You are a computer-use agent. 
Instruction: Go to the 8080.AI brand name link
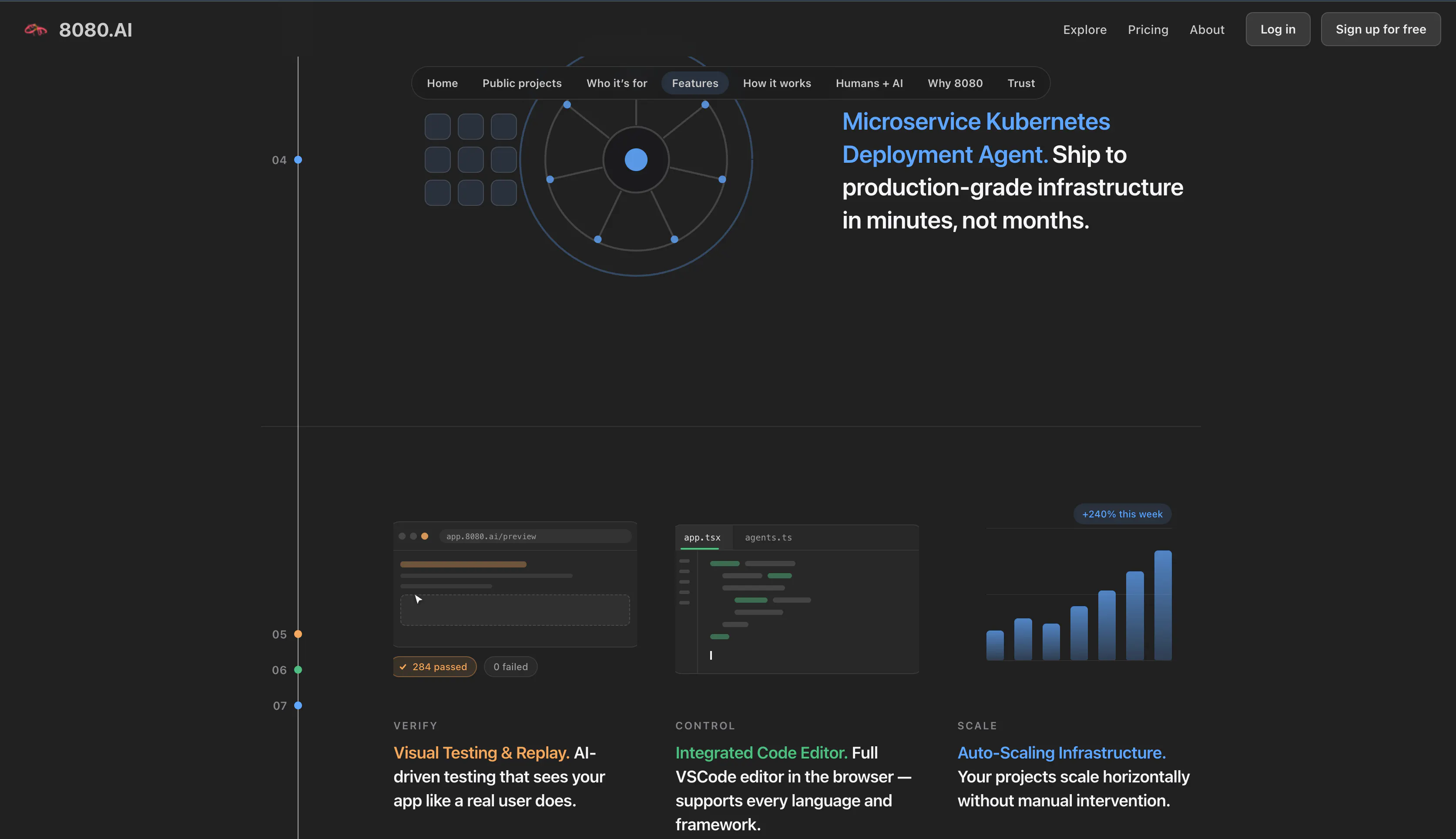pyautogui.click(x=96, y=30)
